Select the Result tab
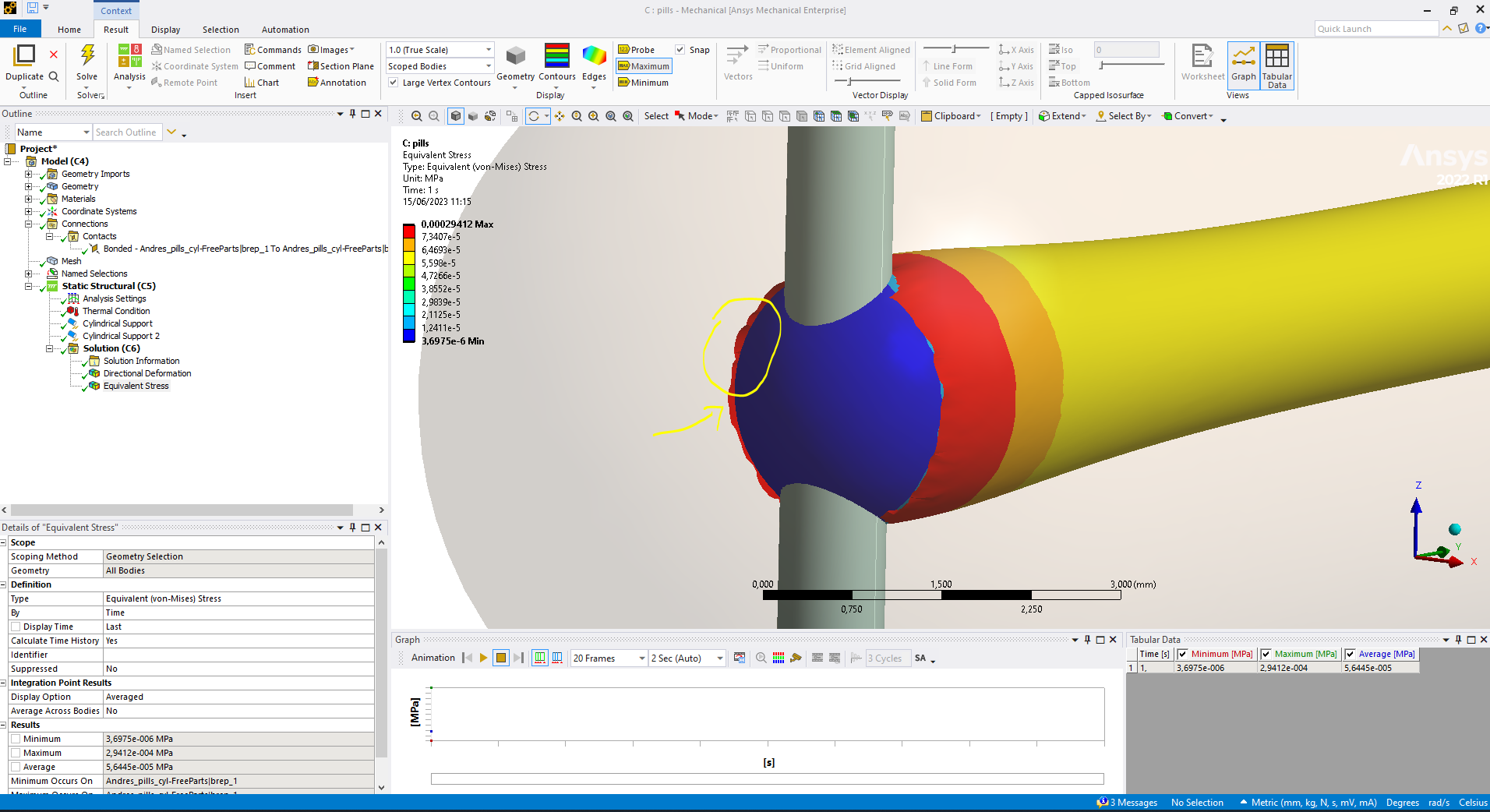Viewport: 1490px width, 812px height. 116,30
